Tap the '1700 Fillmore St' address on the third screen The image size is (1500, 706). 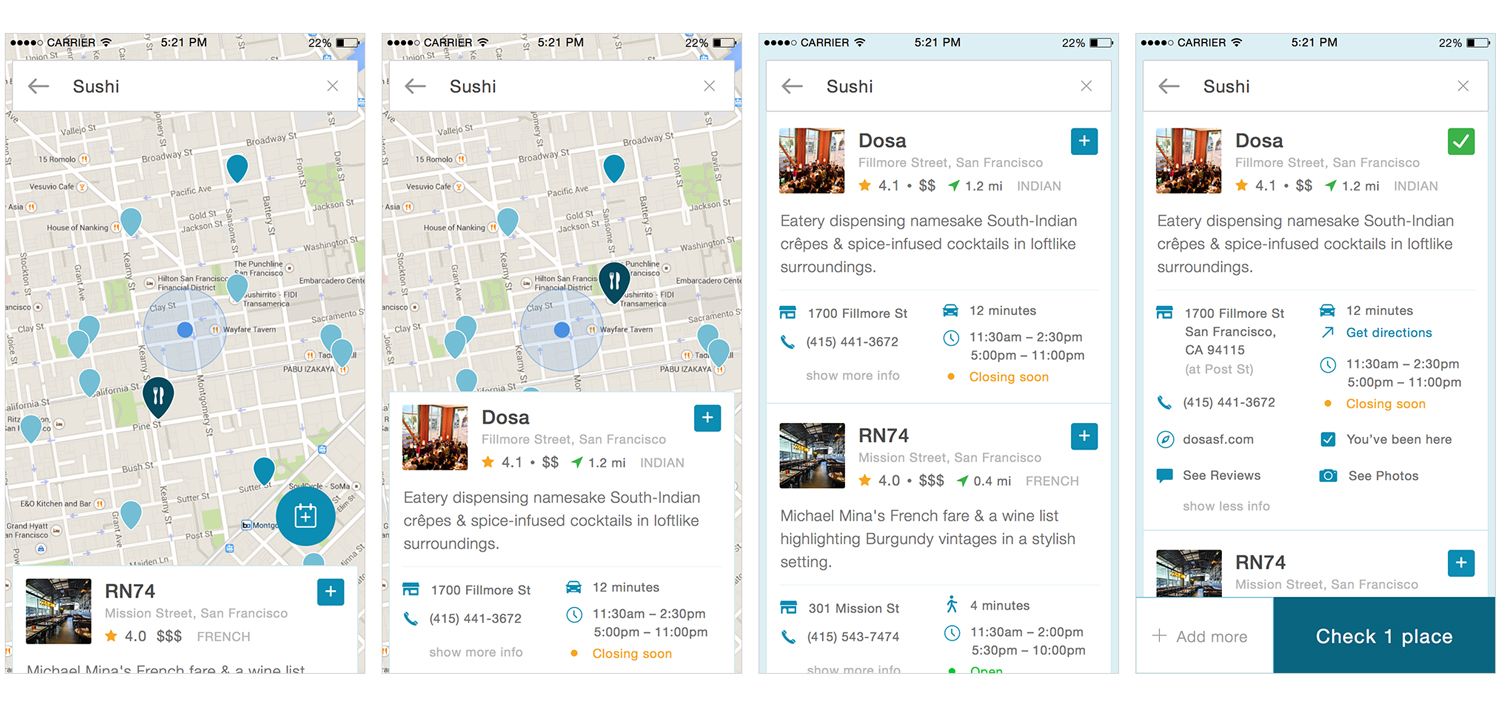[858, 314]
